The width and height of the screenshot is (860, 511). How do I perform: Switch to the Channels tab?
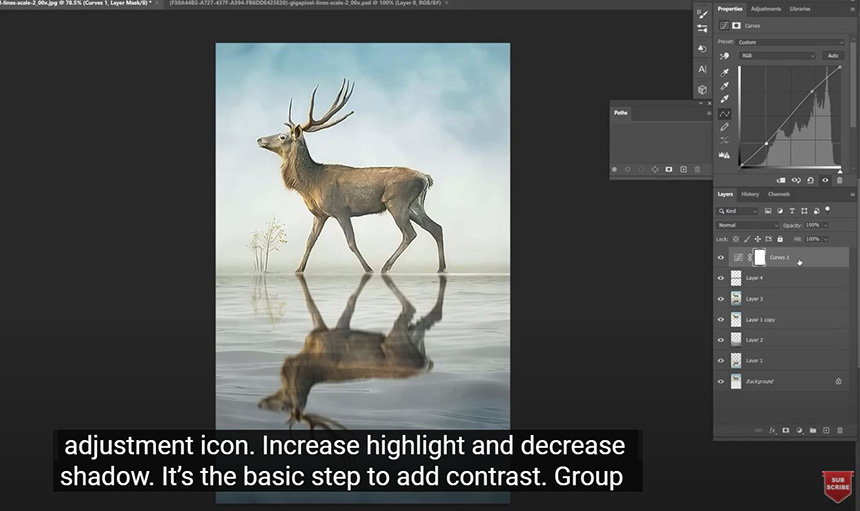pos(779,194)
